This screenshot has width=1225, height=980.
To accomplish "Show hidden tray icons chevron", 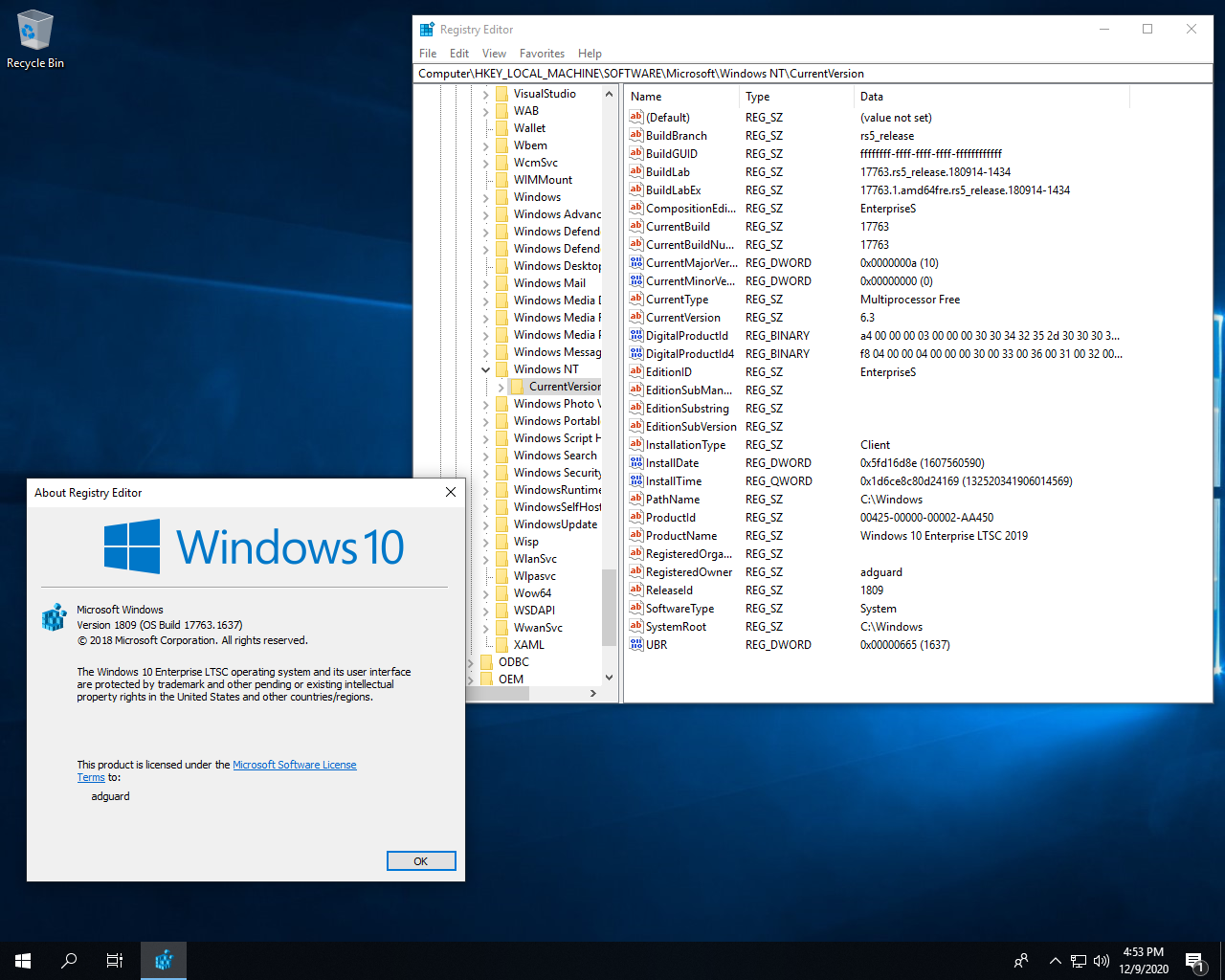I will [1055, 961].
